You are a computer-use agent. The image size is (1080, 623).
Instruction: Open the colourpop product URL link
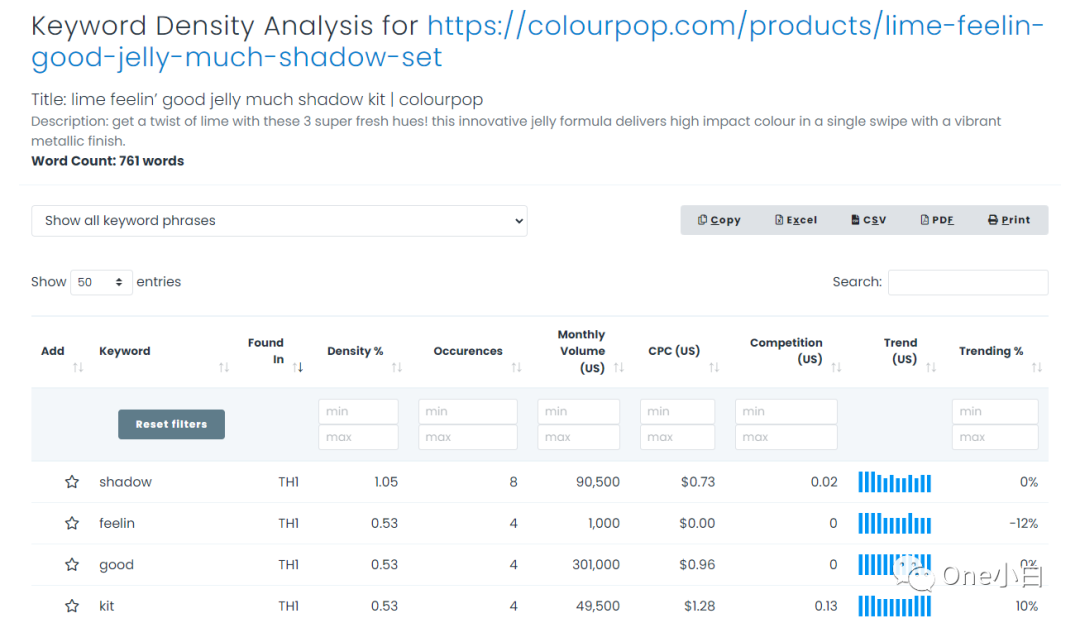(537, 41)
